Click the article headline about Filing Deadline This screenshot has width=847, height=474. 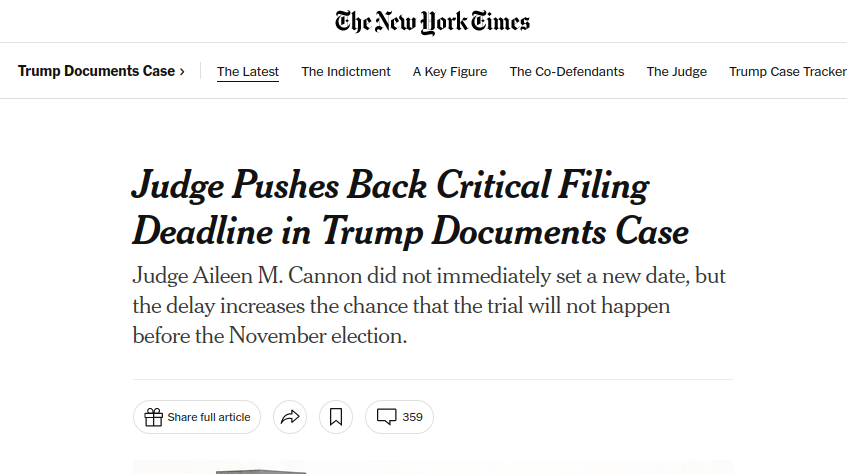410,209
